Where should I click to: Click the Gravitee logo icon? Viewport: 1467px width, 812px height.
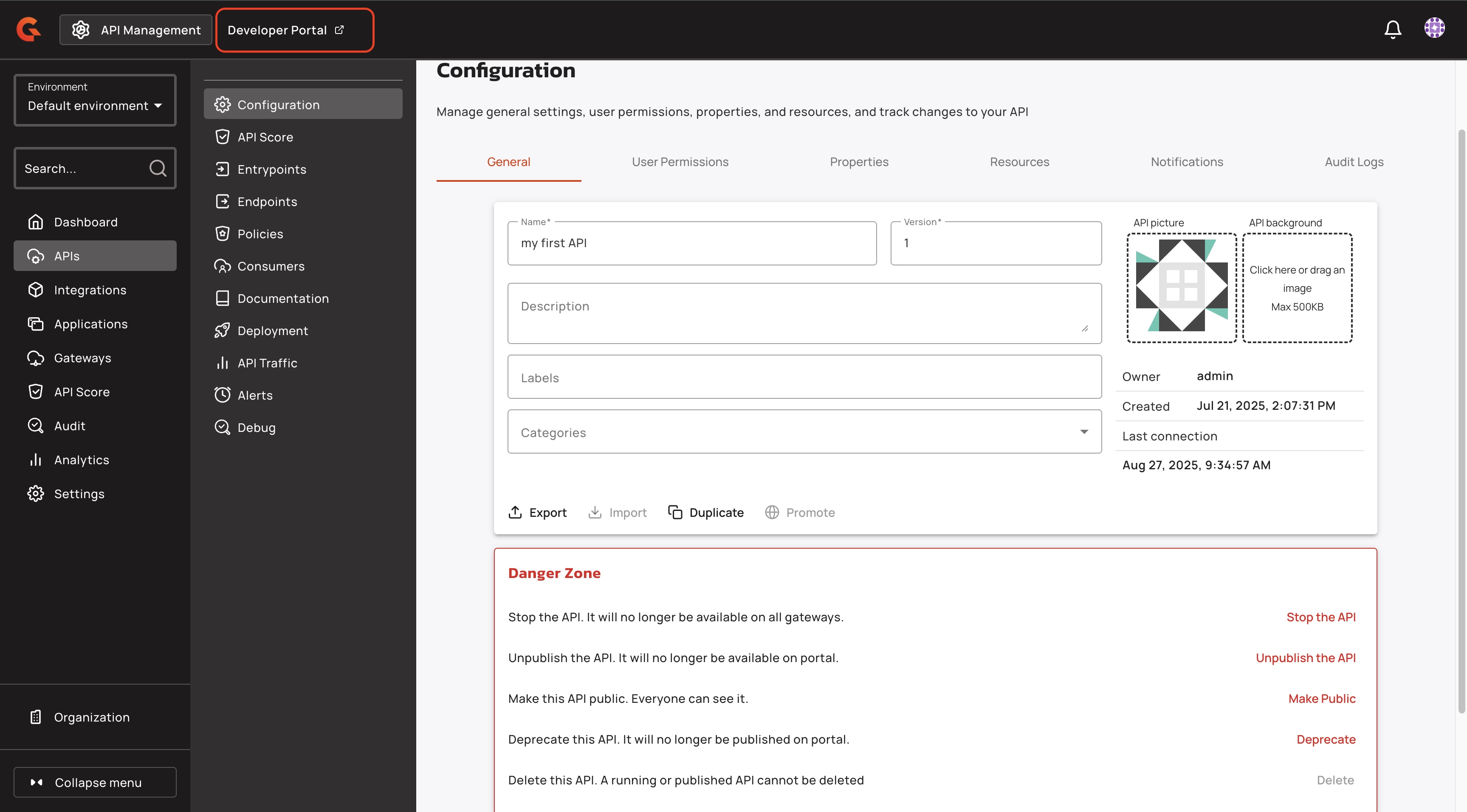(28, 29)
